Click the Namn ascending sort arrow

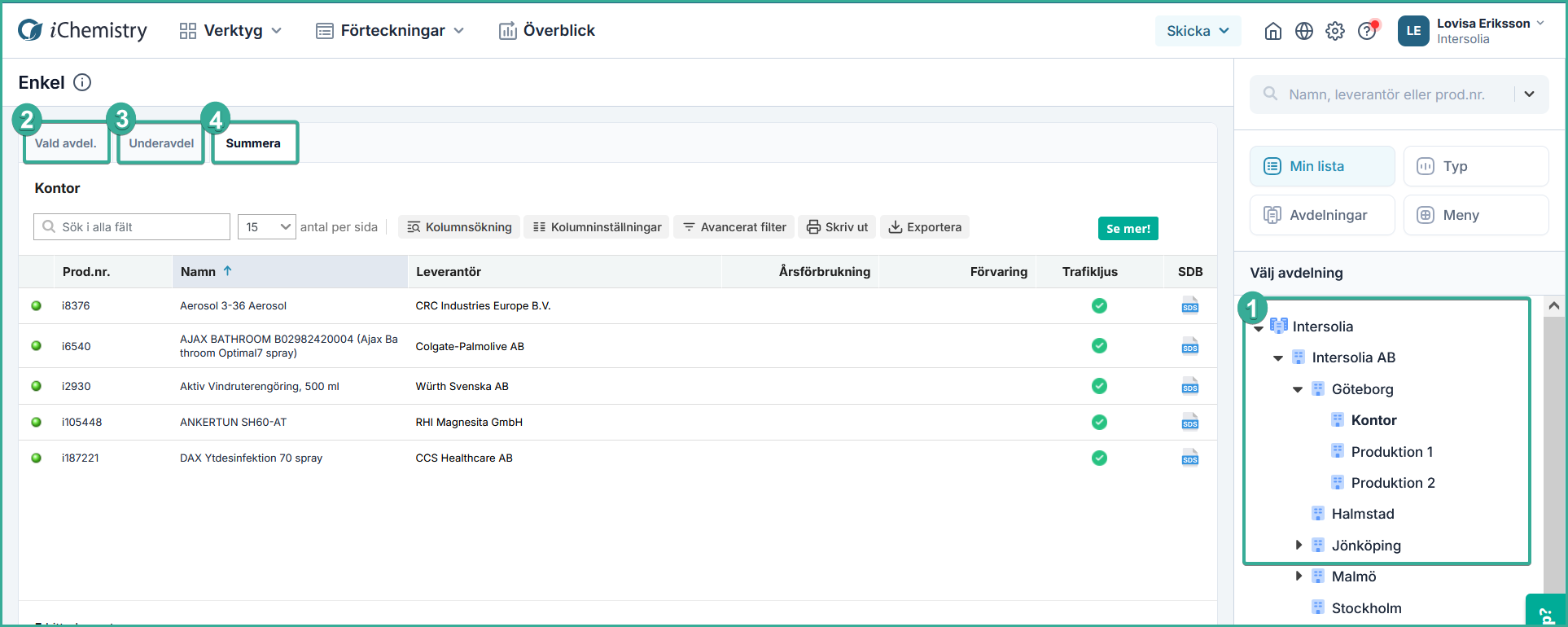click(228, 271)
